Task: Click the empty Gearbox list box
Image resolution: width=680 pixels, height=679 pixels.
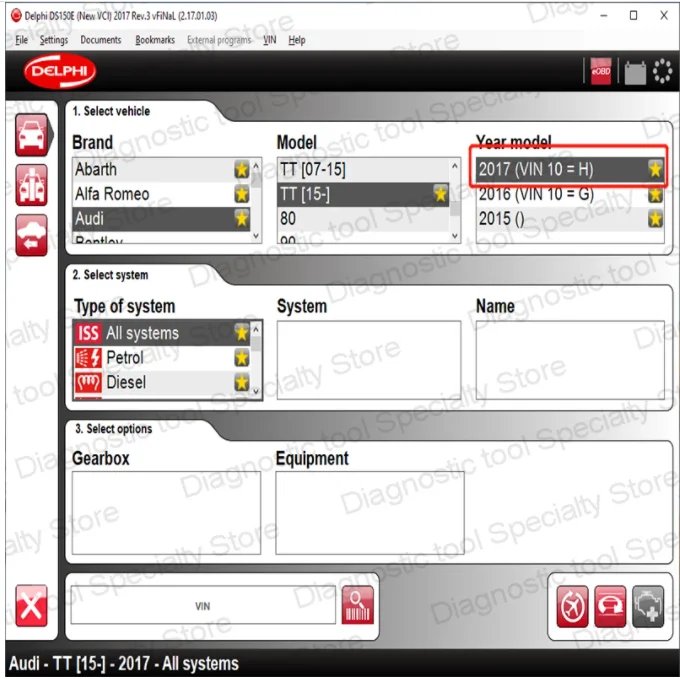Action: pos(166,513)
